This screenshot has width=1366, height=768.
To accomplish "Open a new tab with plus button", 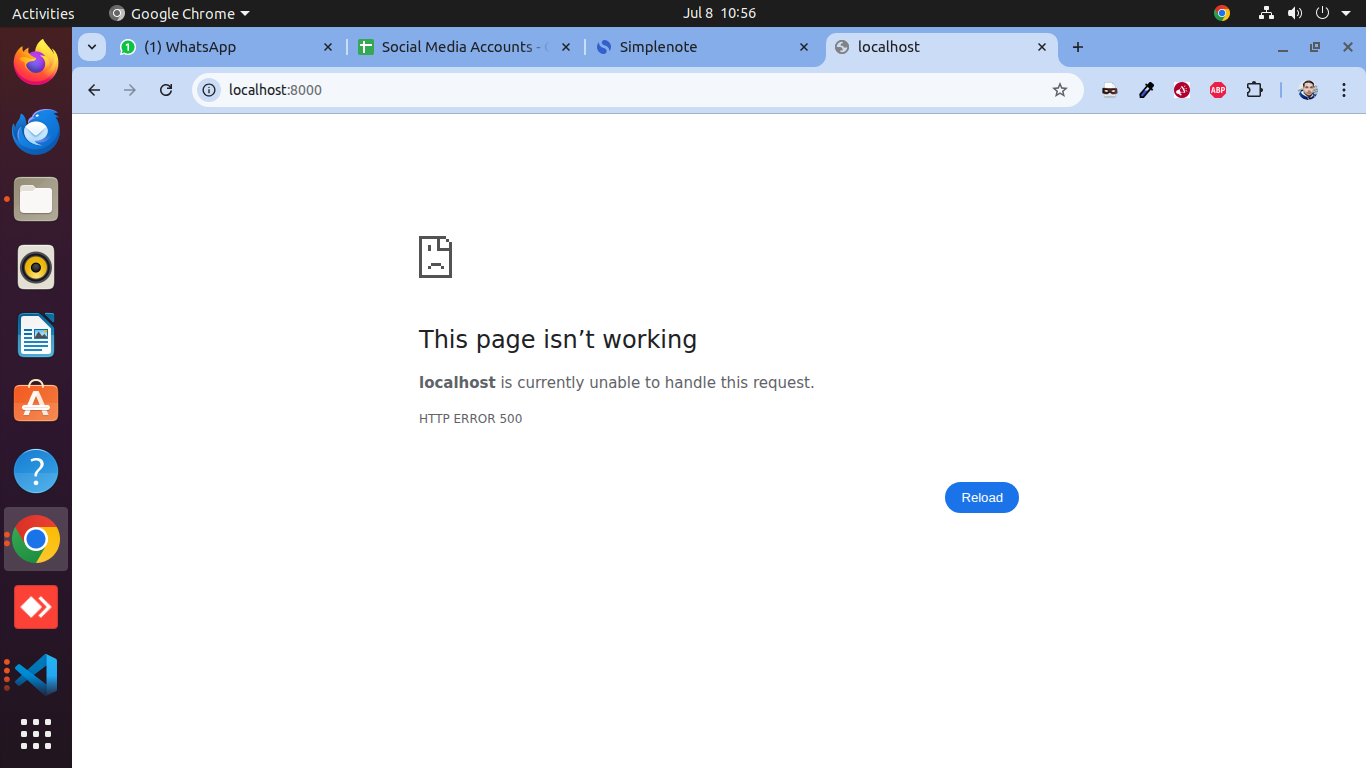I will (x=1077, y=47).
